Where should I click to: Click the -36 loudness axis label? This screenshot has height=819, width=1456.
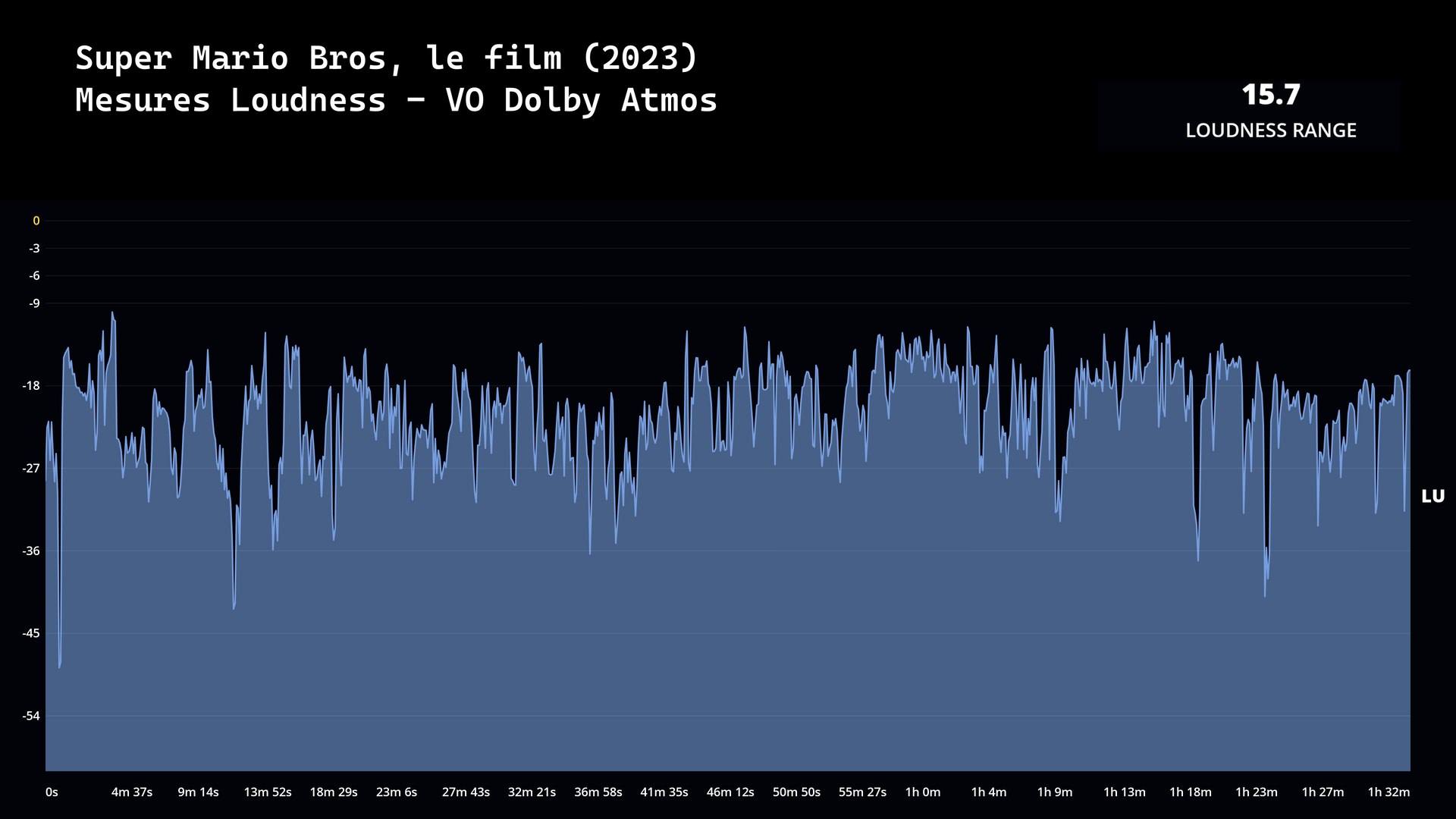point(31,551)
